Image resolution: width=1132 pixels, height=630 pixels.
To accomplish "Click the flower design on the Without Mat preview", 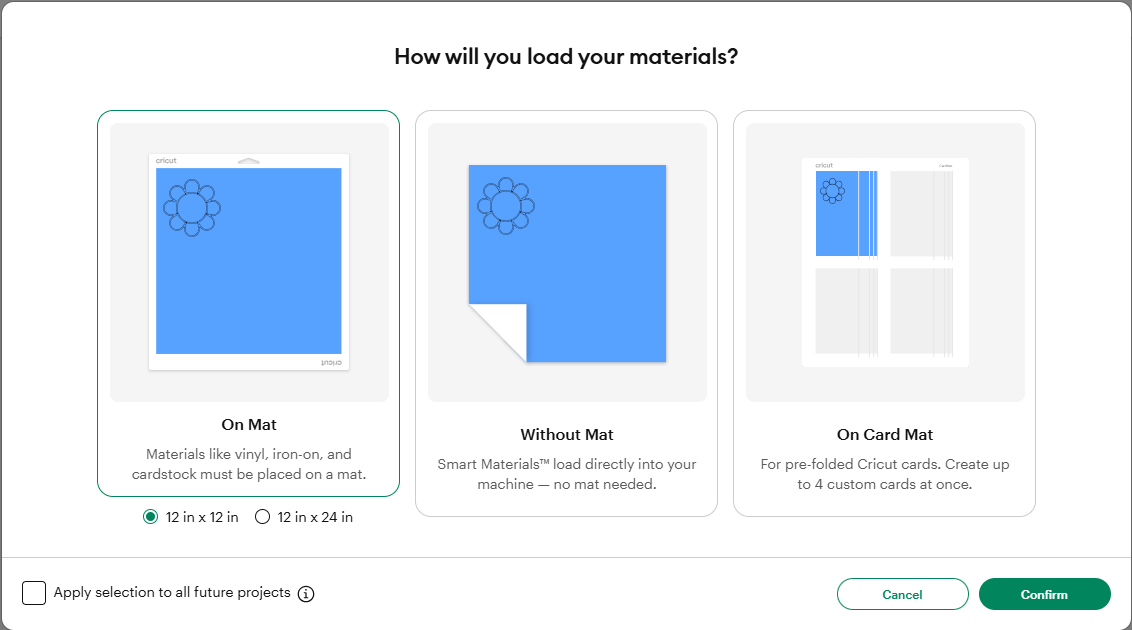I will click(506, 206).
